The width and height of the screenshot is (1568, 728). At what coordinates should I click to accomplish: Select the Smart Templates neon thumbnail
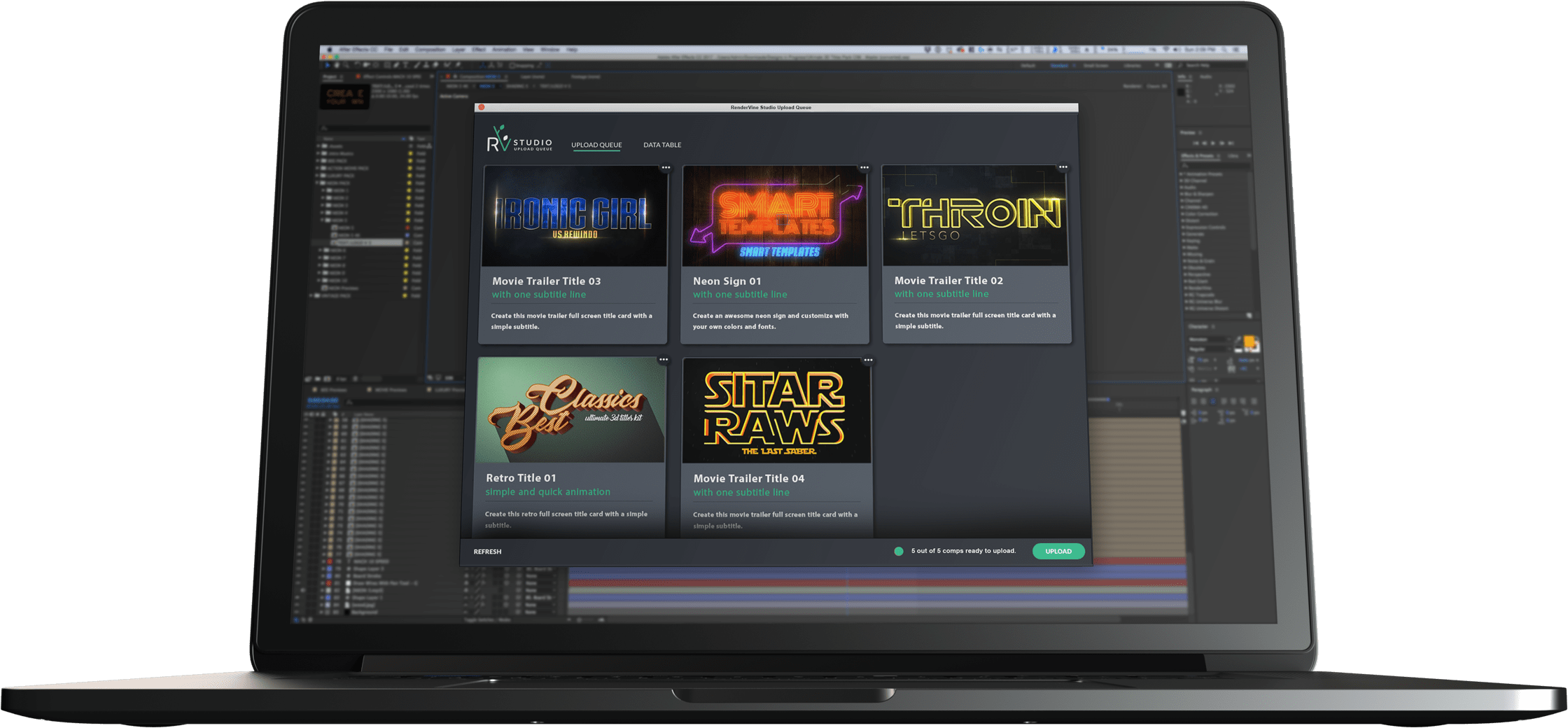[774, 216]
